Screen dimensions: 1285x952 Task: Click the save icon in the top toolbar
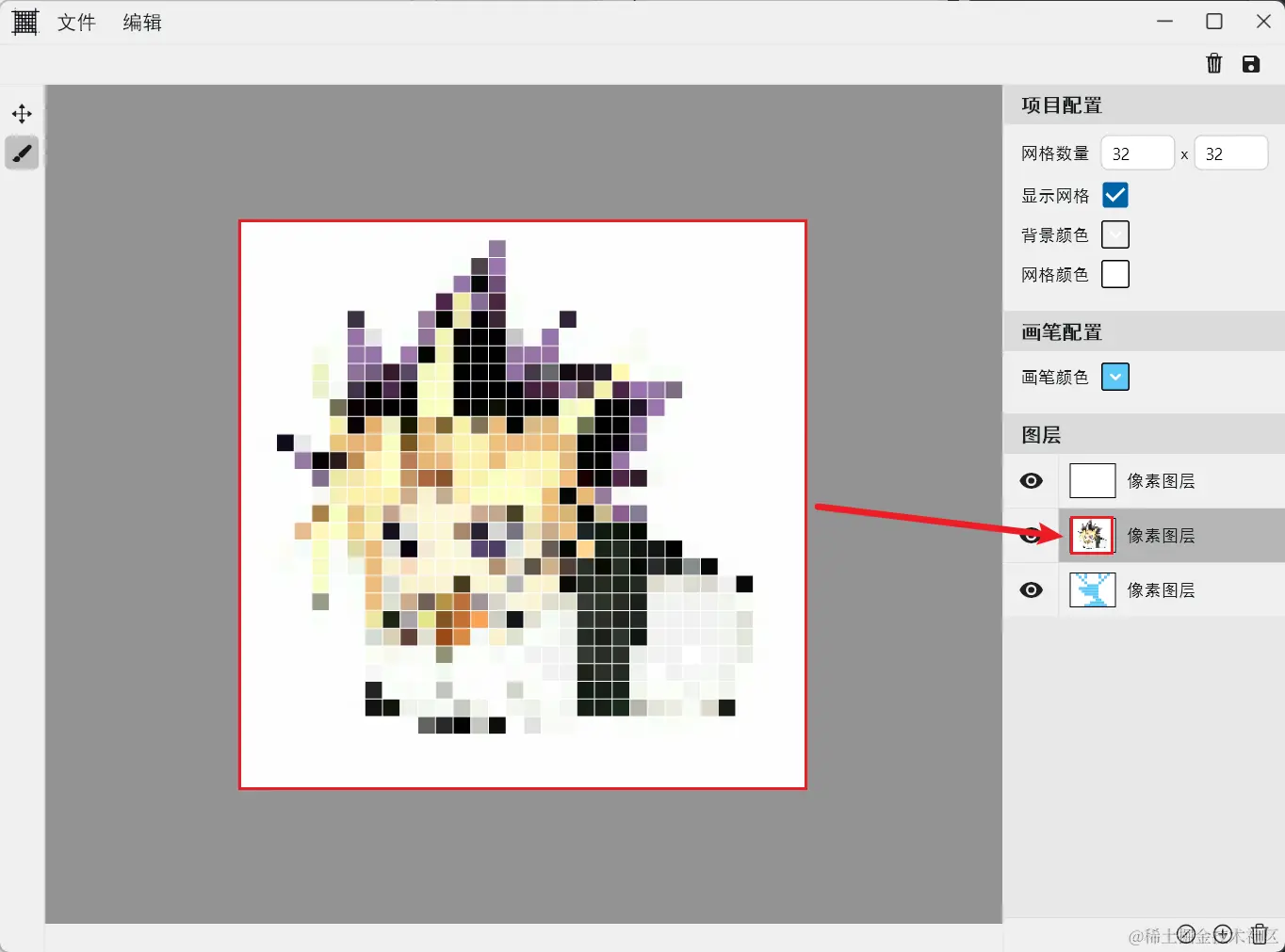coord(1251,63)
